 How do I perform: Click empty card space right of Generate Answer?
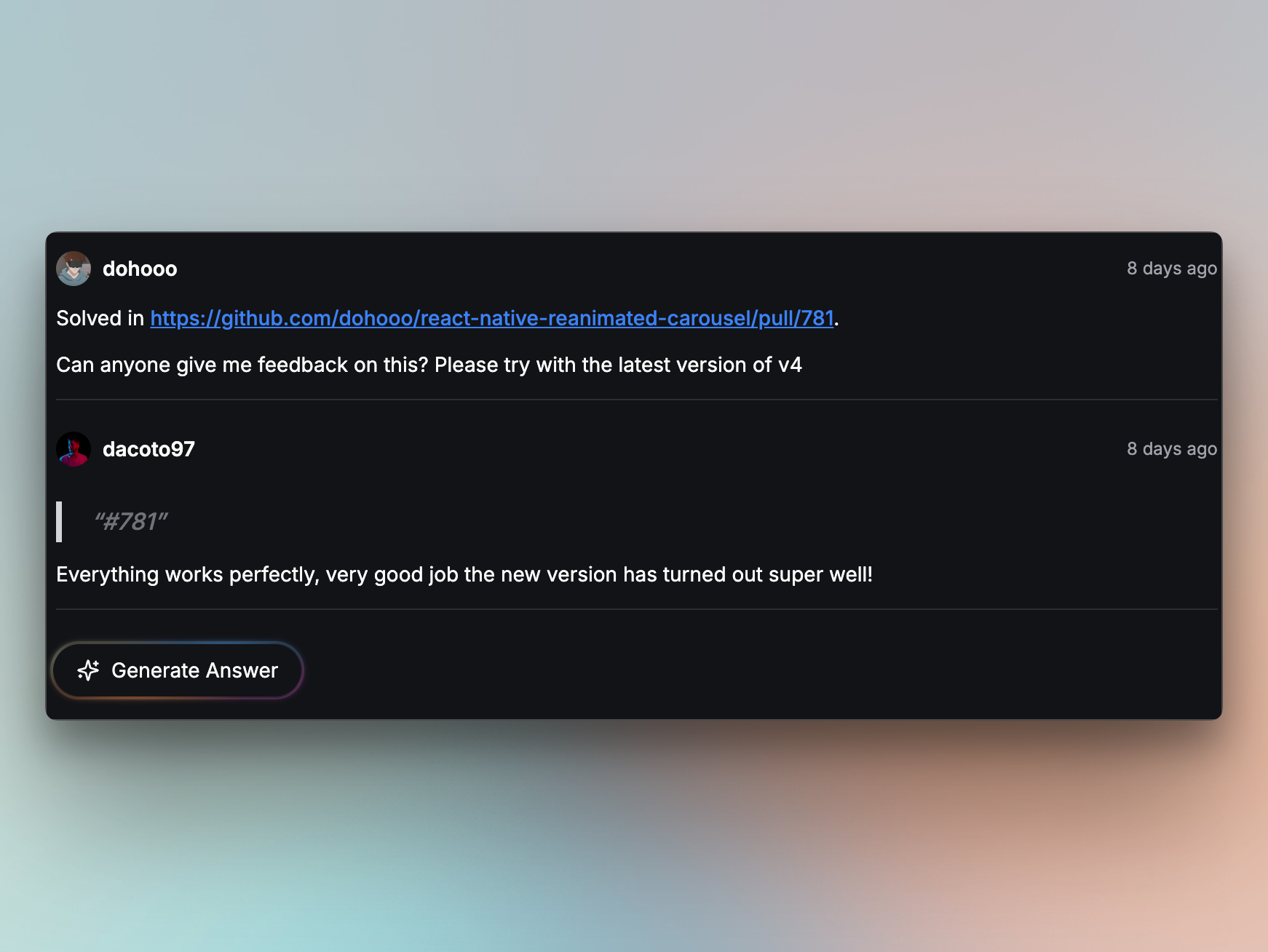click(x=728, y=670)
